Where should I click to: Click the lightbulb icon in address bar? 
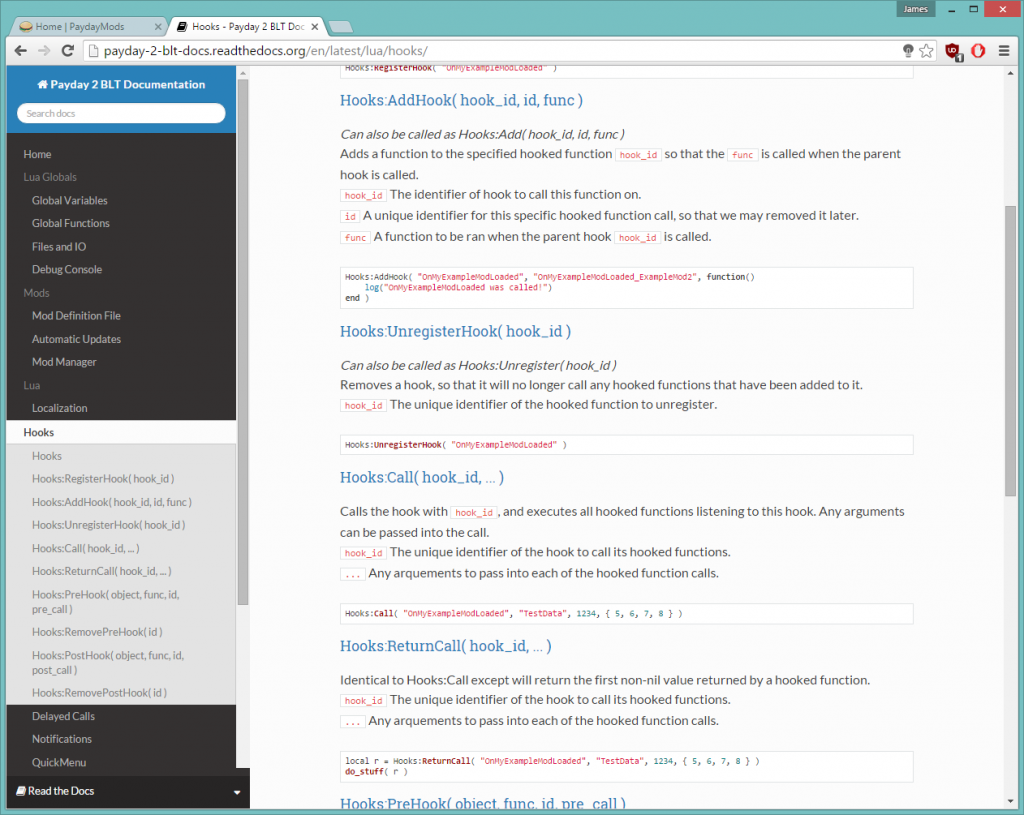point(908,51)
